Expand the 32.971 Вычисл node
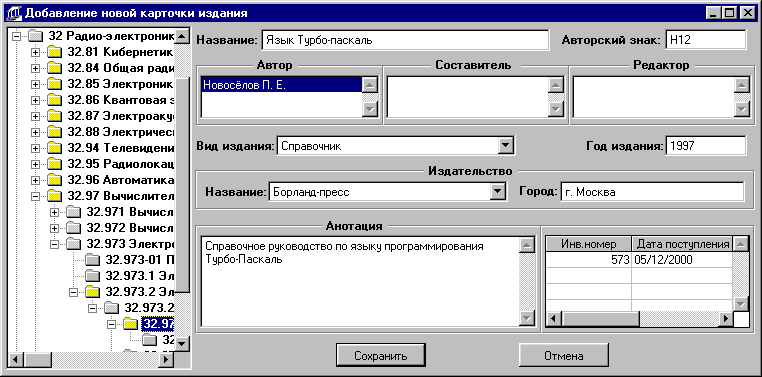The height and width of the screenshot is (377, 762). pyautogui.click(x=54, y=212)
